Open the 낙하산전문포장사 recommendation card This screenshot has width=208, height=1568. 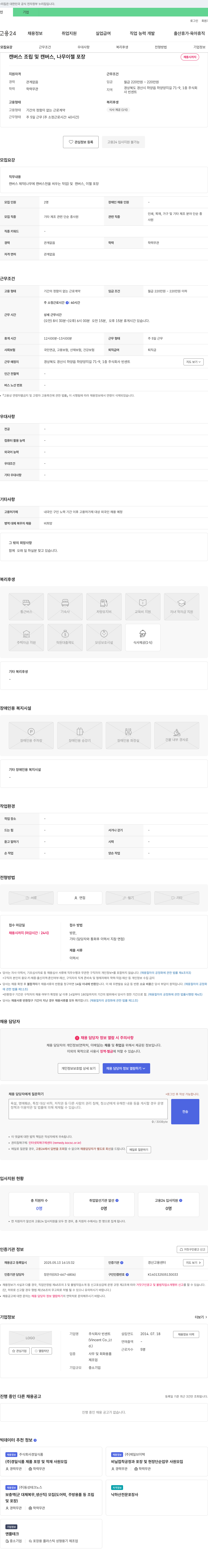tap(157, 1497)
